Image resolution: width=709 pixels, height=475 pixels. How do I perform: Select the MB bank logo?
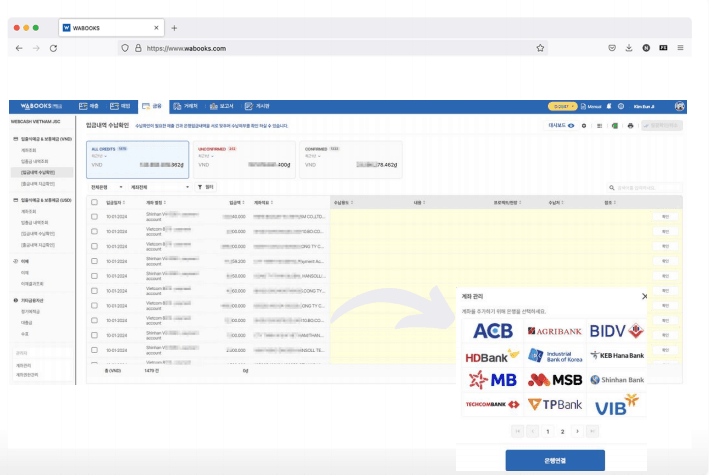click(x=492, y=380)
